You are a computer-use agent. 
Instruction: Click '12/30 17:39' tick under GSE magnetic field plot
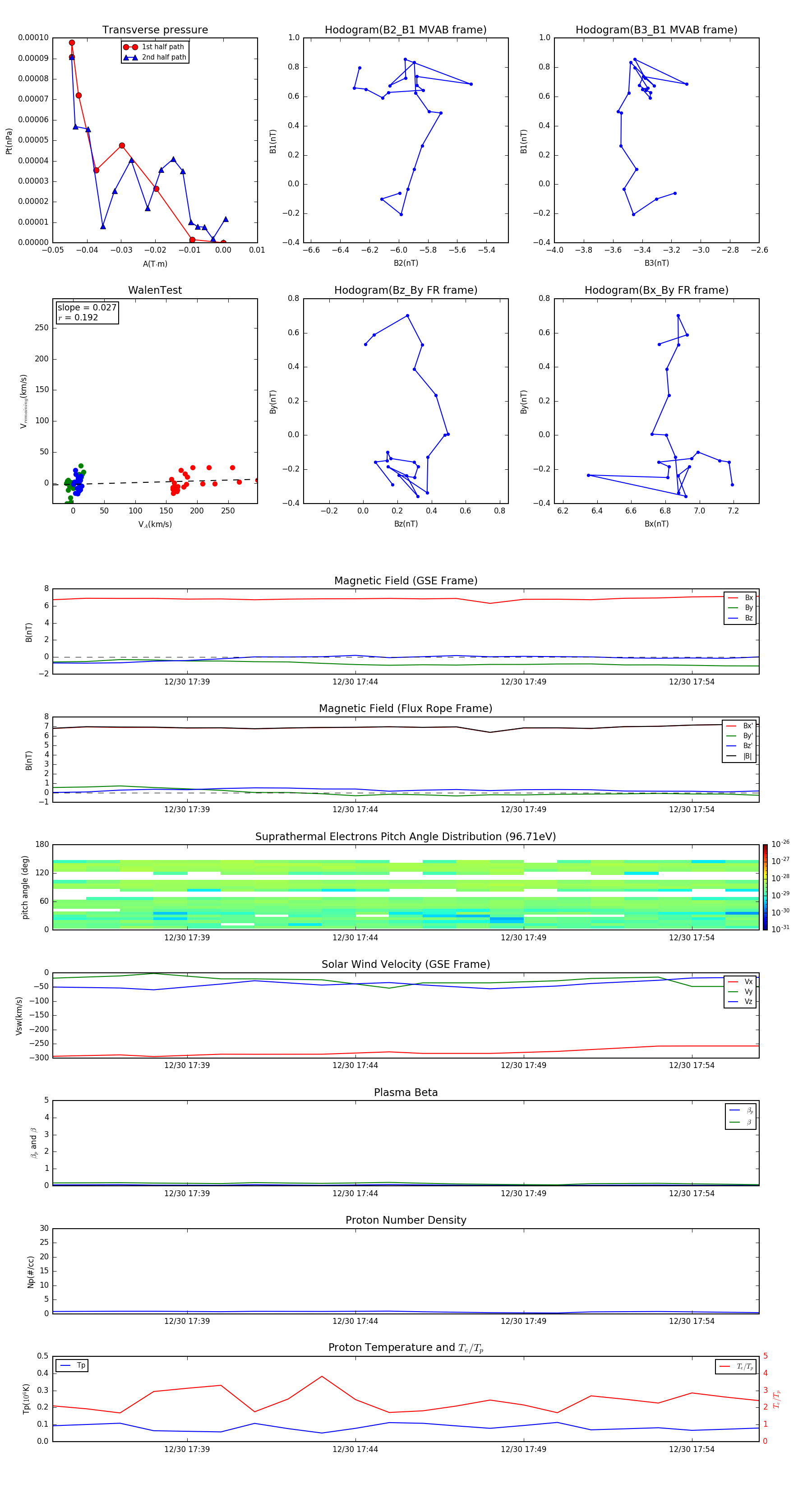187,682
